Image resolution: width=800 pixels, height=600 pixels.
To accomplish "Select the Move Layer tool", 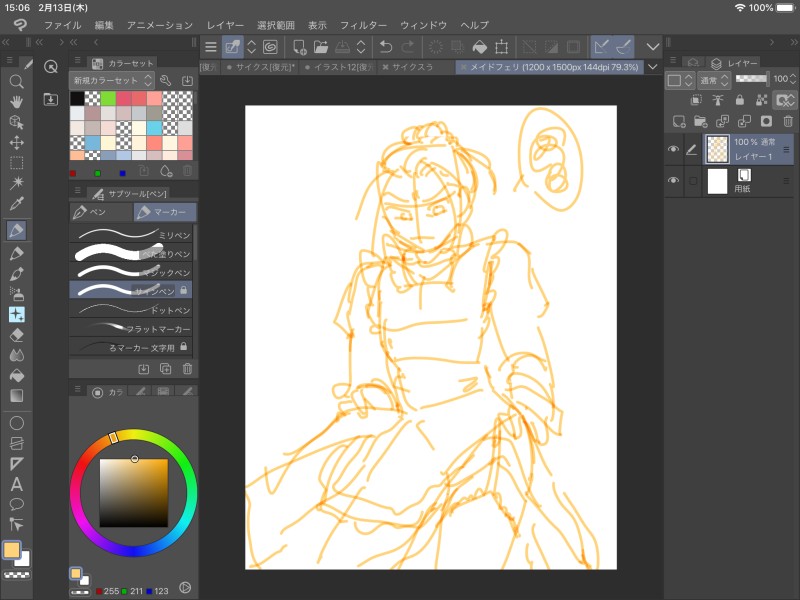I will 16,142.
